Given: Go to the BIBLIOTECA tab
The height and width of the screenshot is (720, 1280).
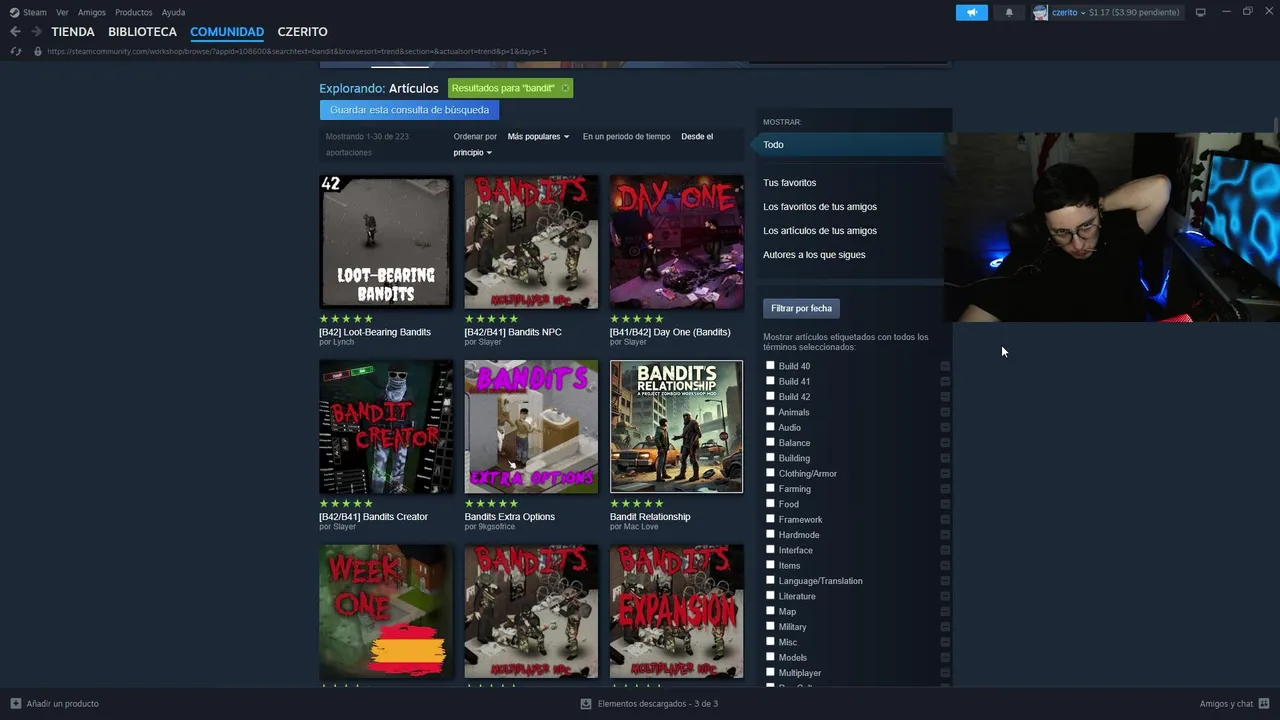Looking at the screenshot, I should pyautogui.click(x=142, y=32).
